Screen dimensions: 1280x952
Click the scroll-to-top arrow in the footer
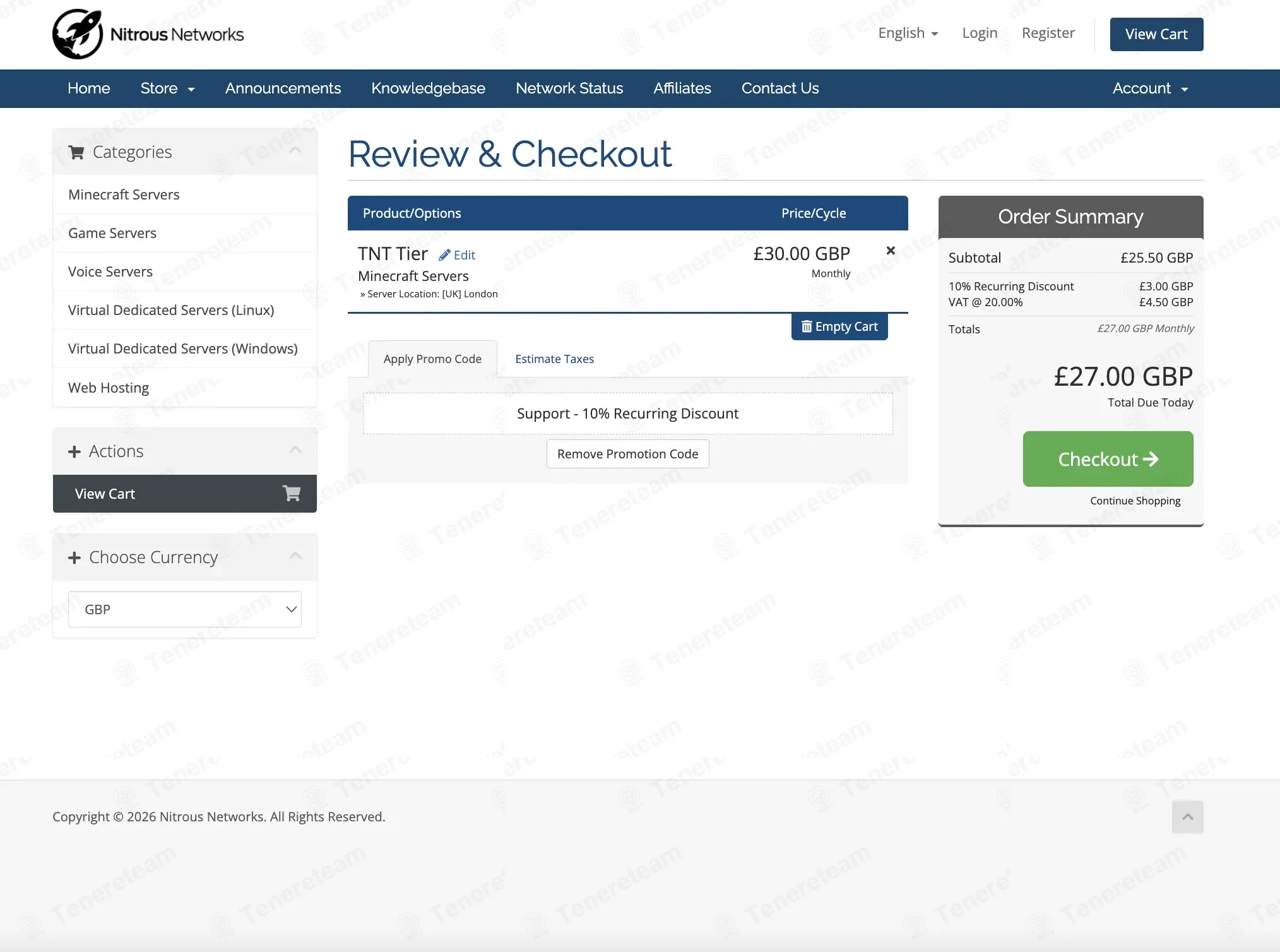tap(1188, 817)
